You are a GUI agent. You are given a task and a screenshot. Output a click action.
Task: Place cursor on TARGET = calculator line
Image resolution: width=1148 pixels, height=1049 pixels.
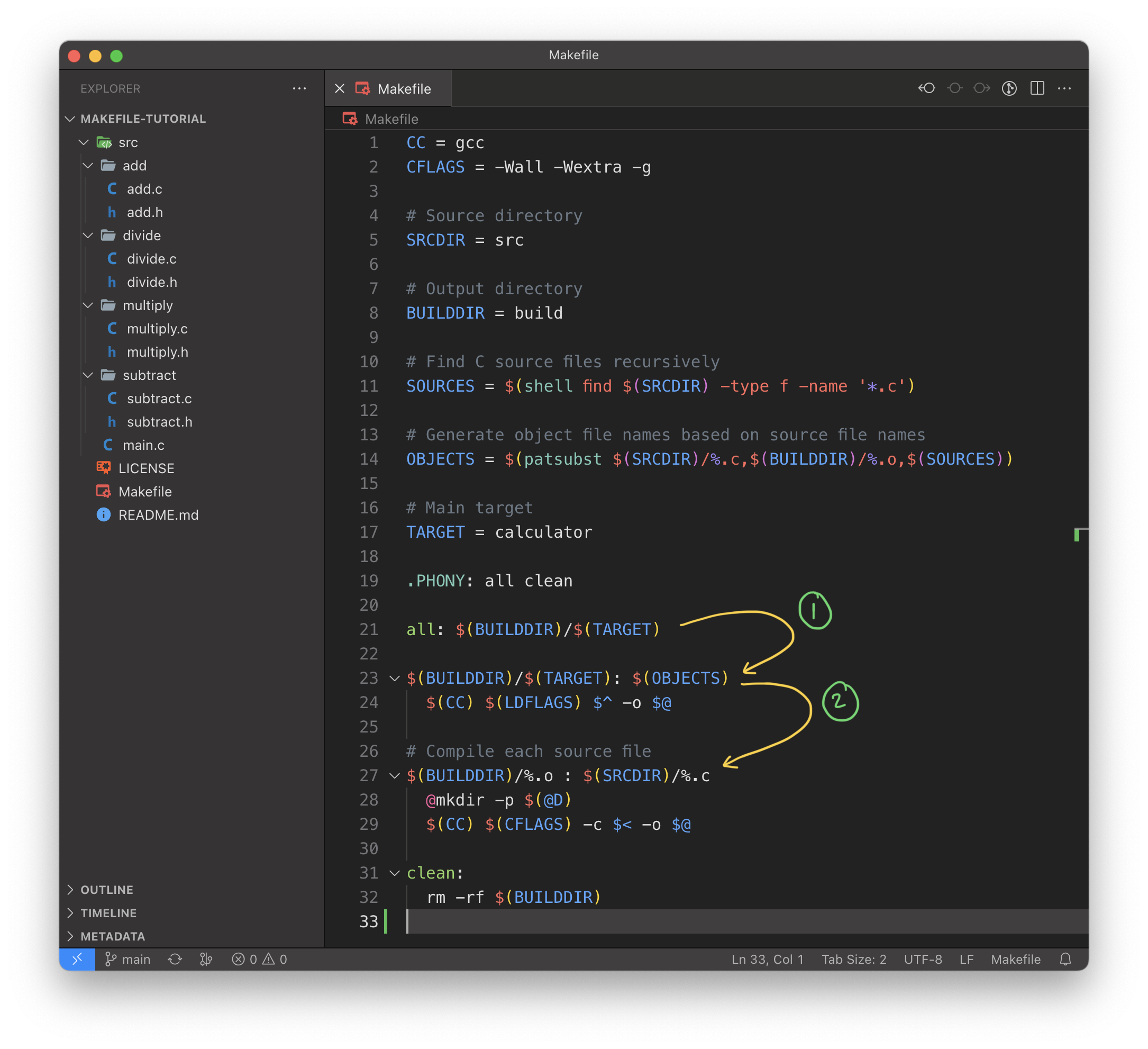coord(499,532)
